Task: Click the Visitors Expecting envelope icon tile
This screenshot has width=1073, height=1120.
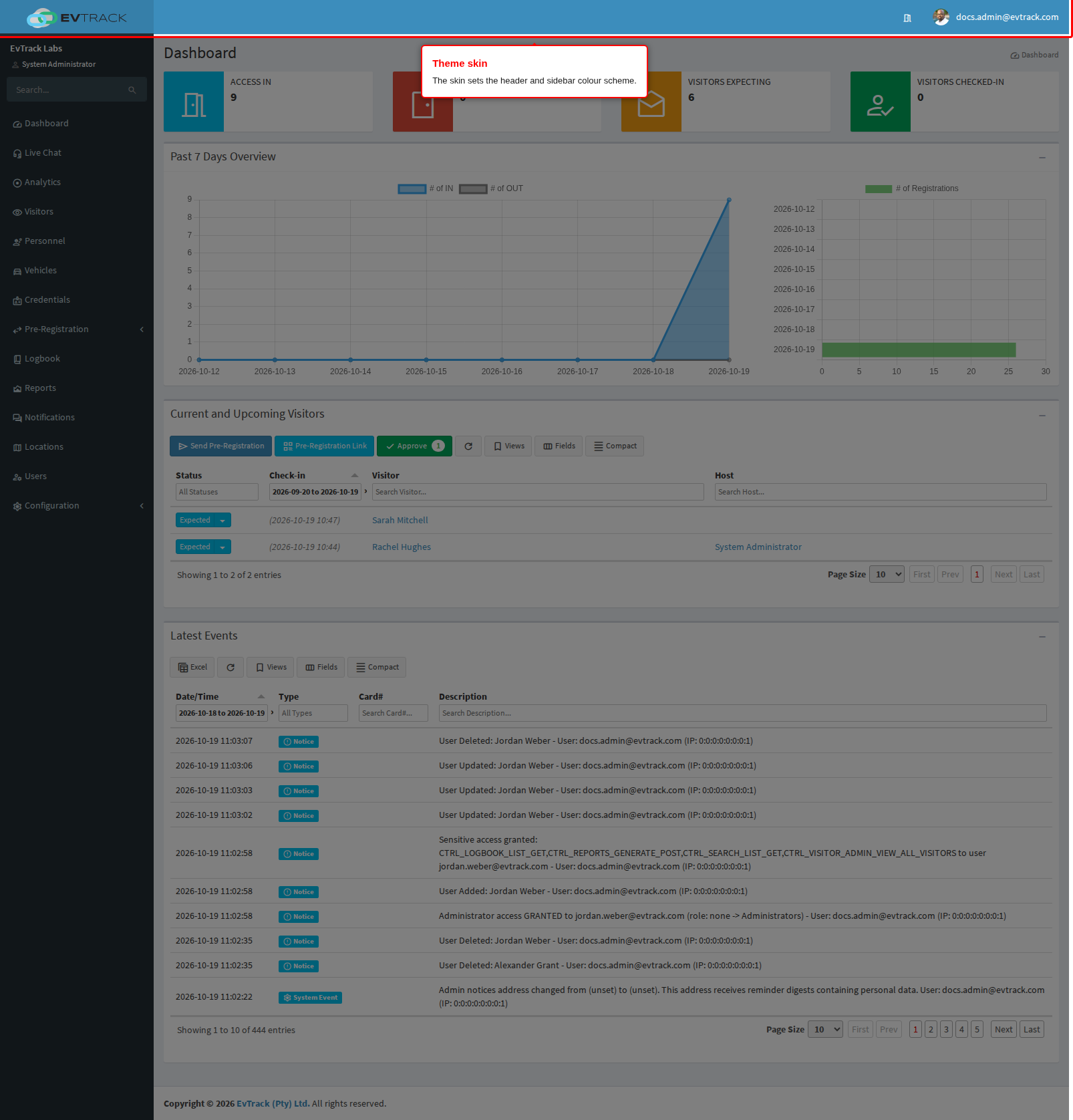Action: (651, 102)
